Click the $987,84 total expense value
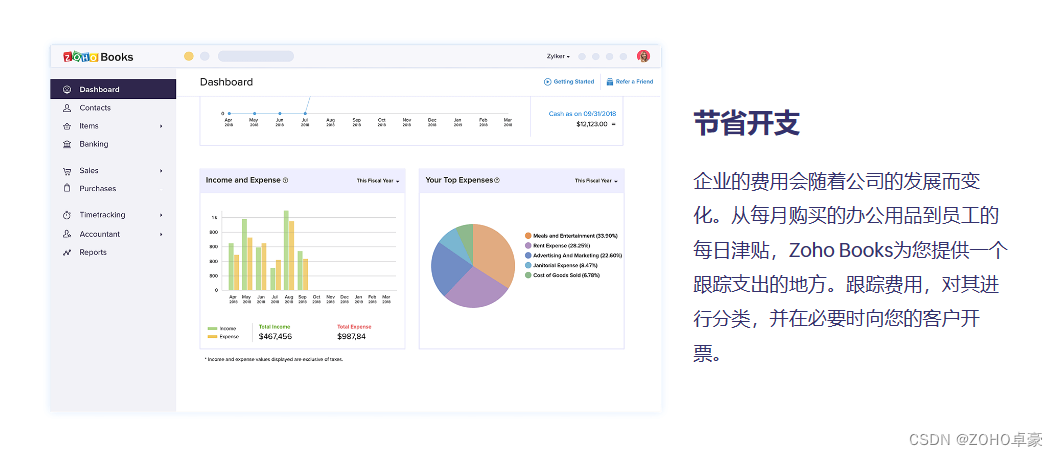This screenshot has height=457, width=1058. point(352,336)
